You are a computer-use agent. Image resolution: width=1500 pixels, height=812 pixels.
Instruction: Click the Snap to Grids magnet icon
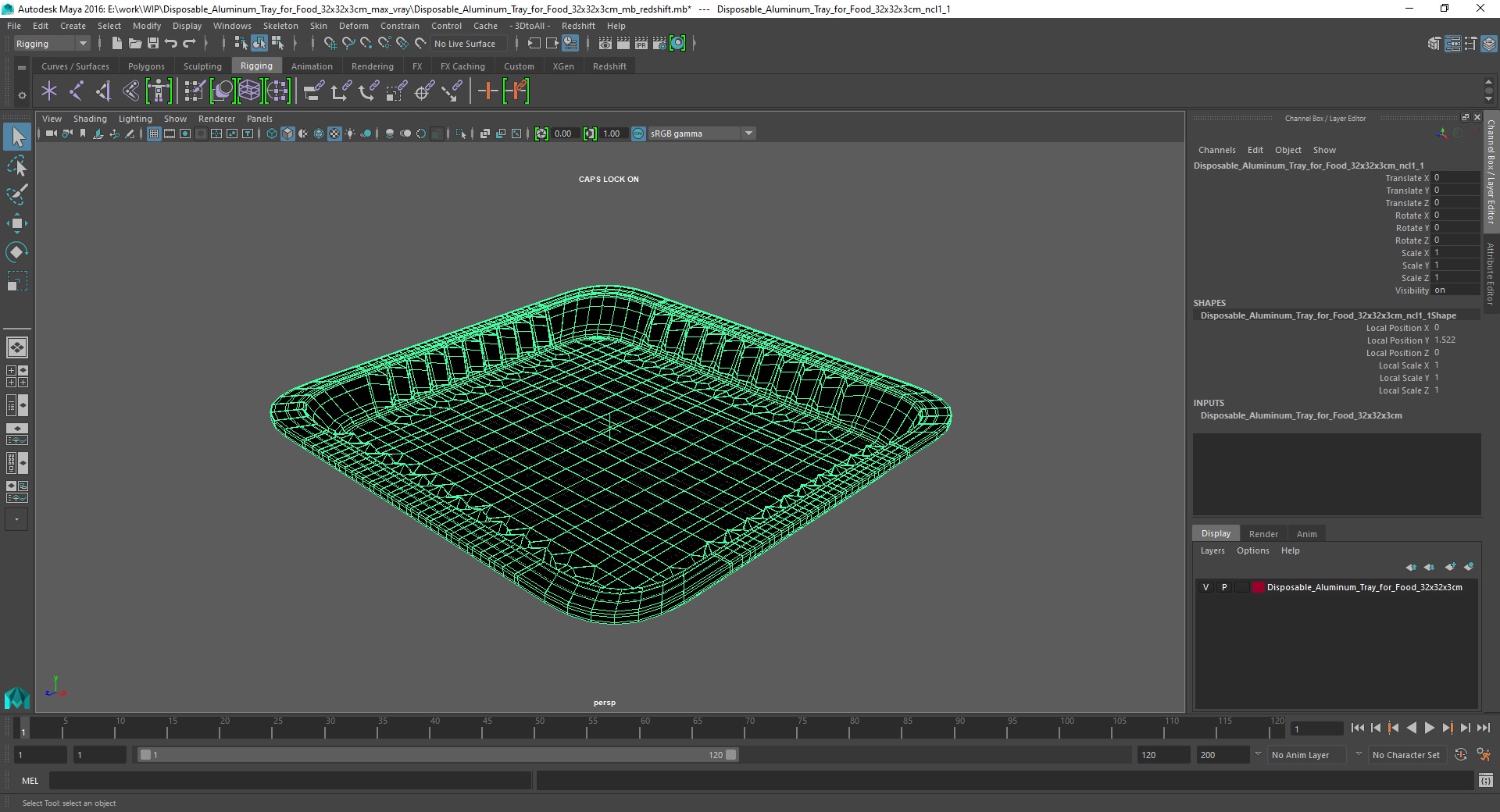point(330,44)
